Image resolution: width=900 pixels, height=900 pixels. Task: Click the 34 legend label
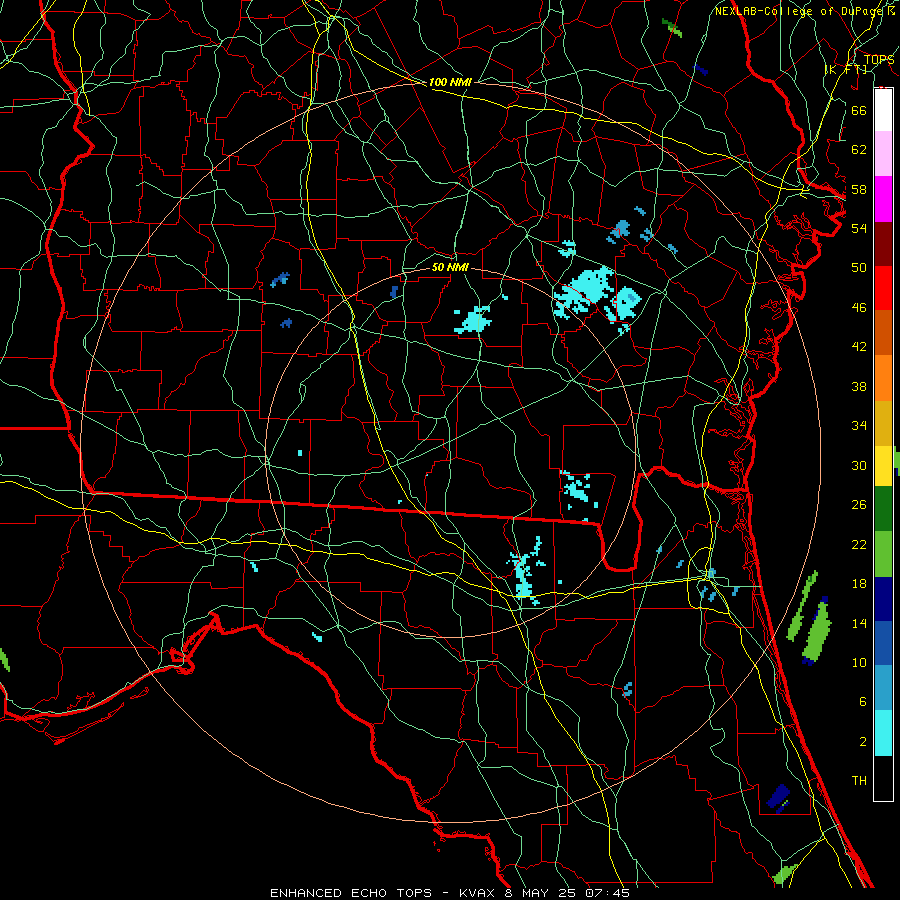pos(859,426)
